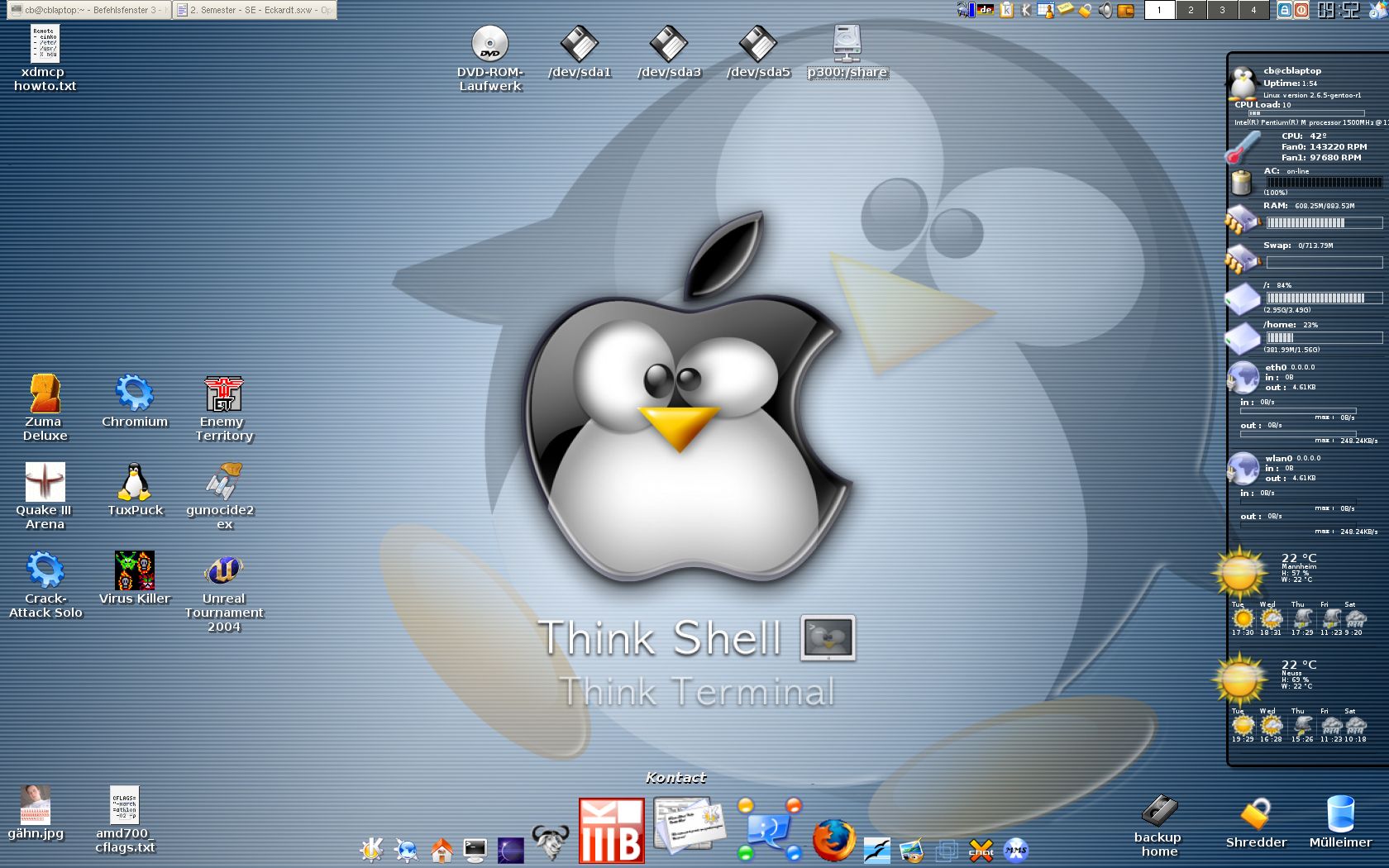The width and height of the screenshot is (1389, 868).
Task: Open the yellow notes tray icon
Action: (1066, 9)
